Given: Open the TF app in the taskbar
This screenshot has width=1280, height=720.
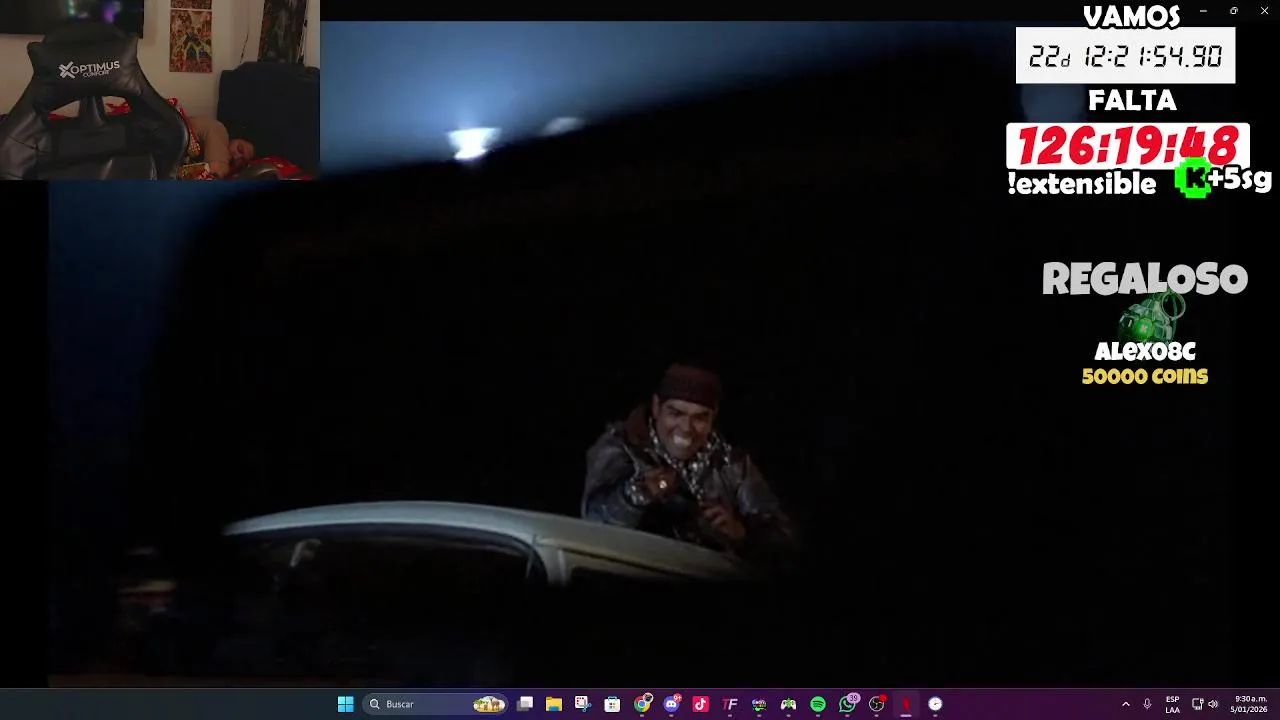Looking at the screenshot, I should pyautogui.click(x=730, y=704).
